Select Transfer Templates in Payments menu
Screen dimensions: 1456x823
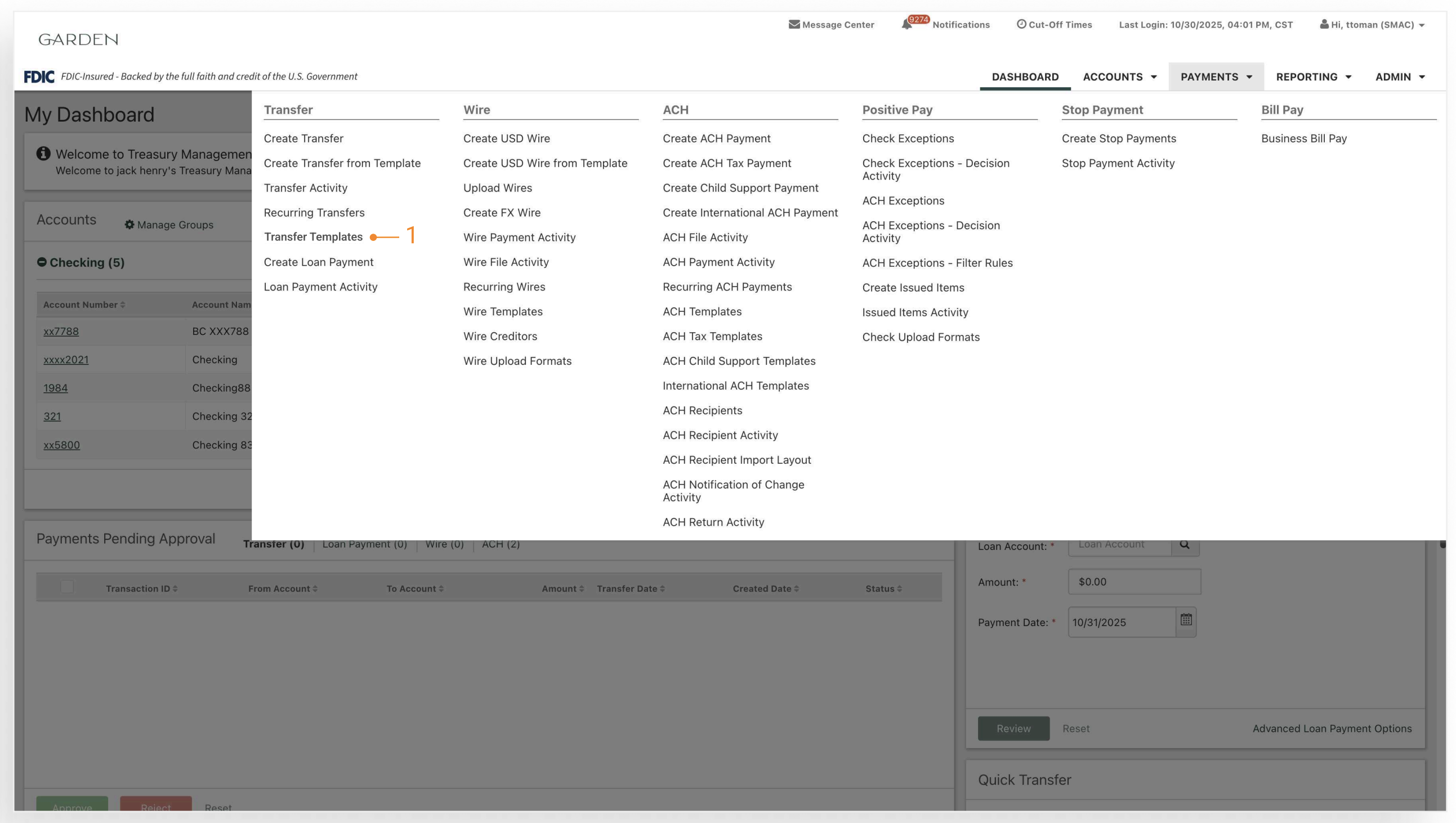pyautogui.click(x=313, y=237)
